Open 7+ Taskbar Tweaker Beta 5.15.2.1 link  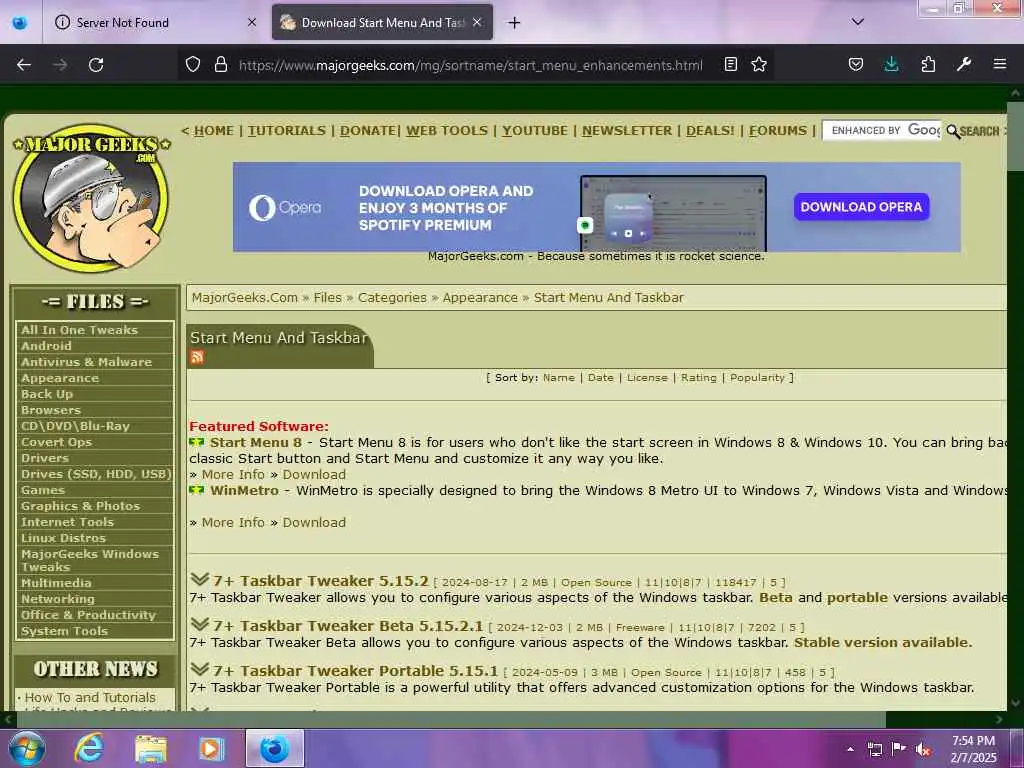348,626
